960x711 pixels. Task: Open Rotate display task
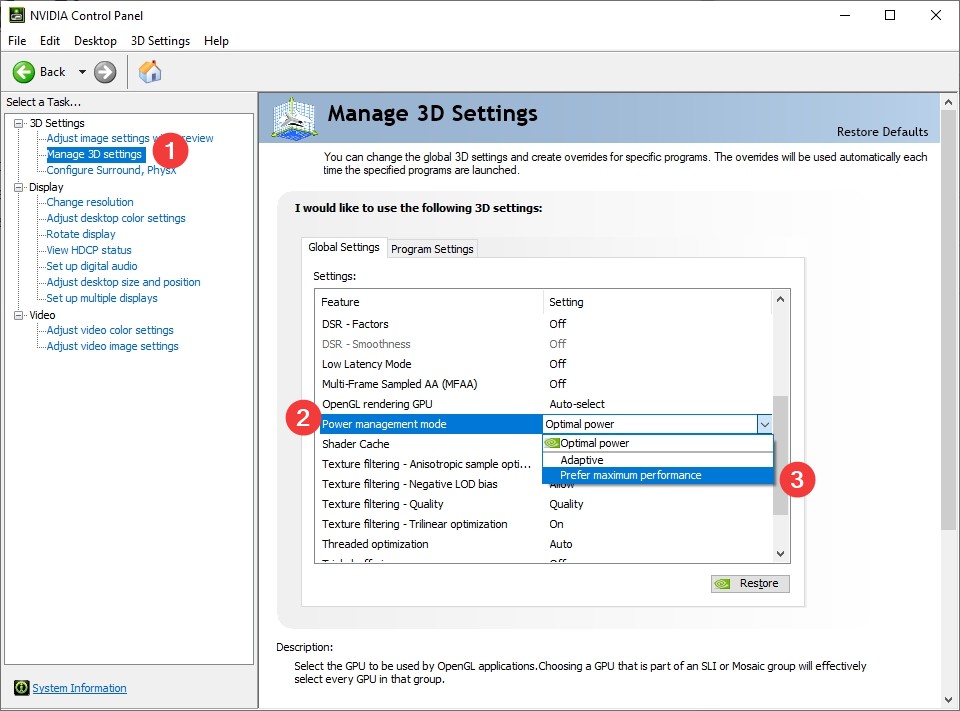[81, 234]
